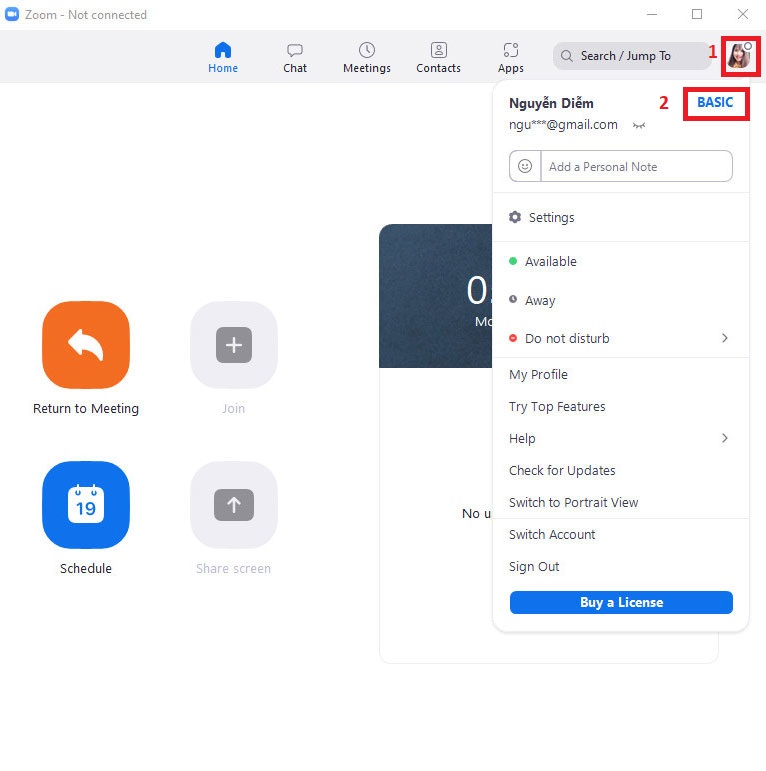The width and height of the screenshot is (766, 771).
Task: Click the dark clock banner thumbnail
Action: pyautogui.click(x=436, y=296)
